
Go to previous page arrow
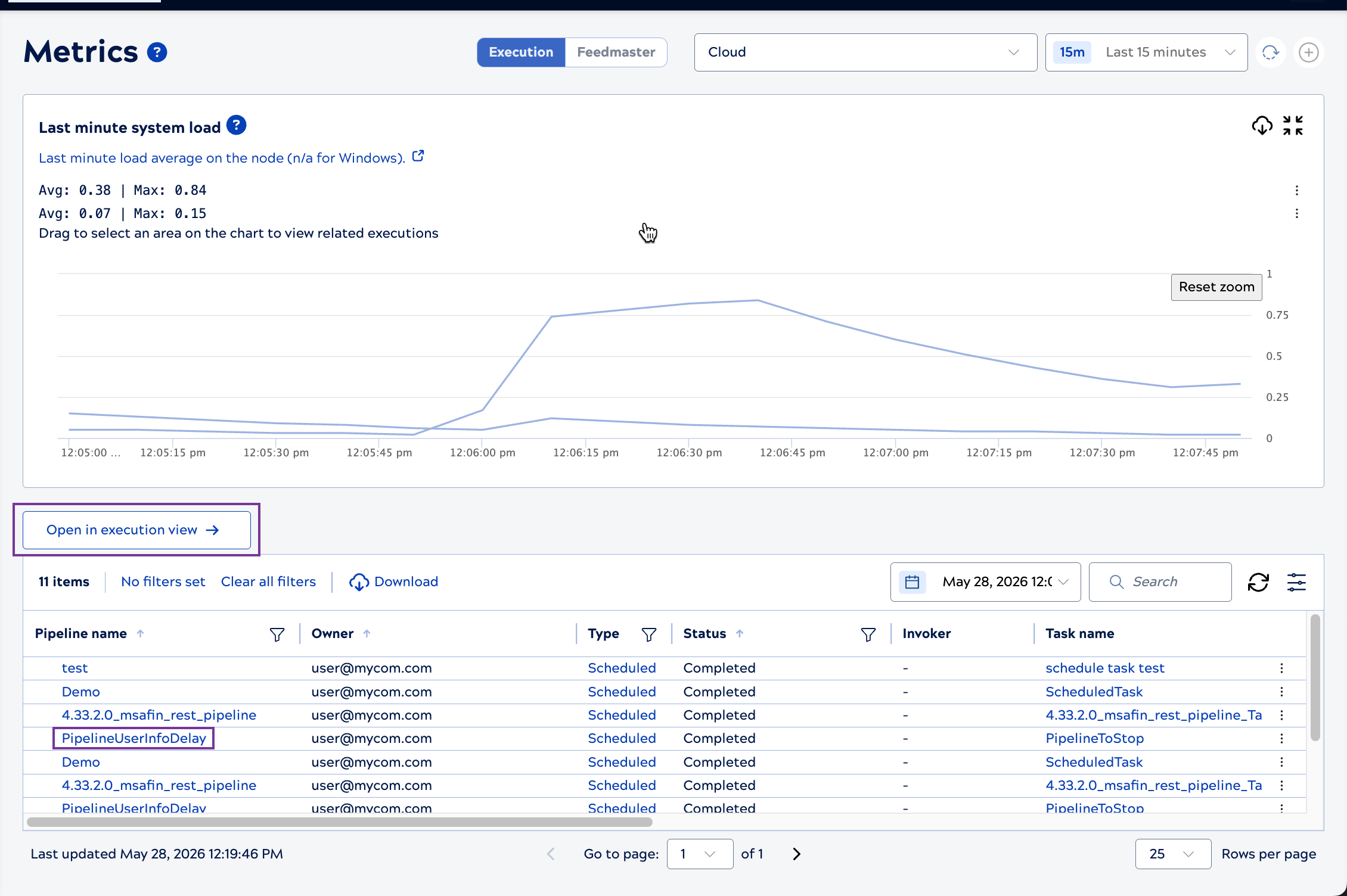coord(551,854)
